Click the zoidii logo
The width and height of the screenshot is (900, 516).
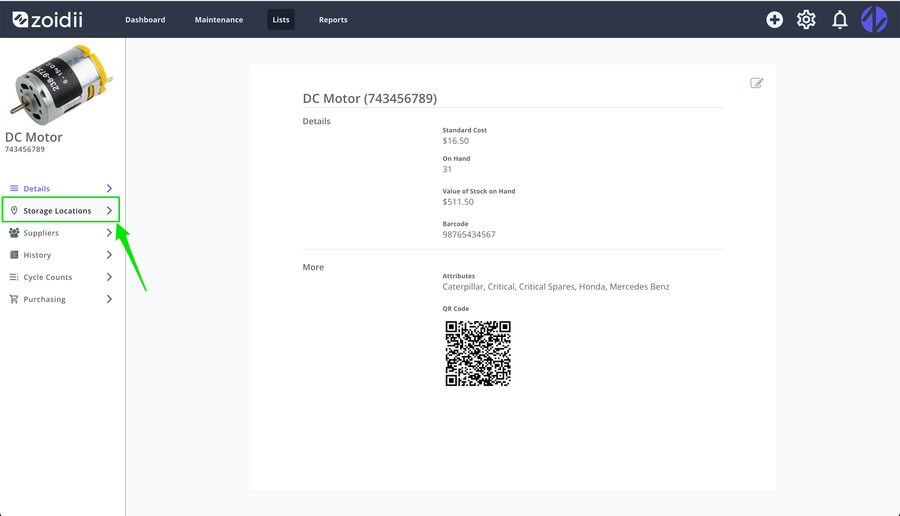point(48,20)
